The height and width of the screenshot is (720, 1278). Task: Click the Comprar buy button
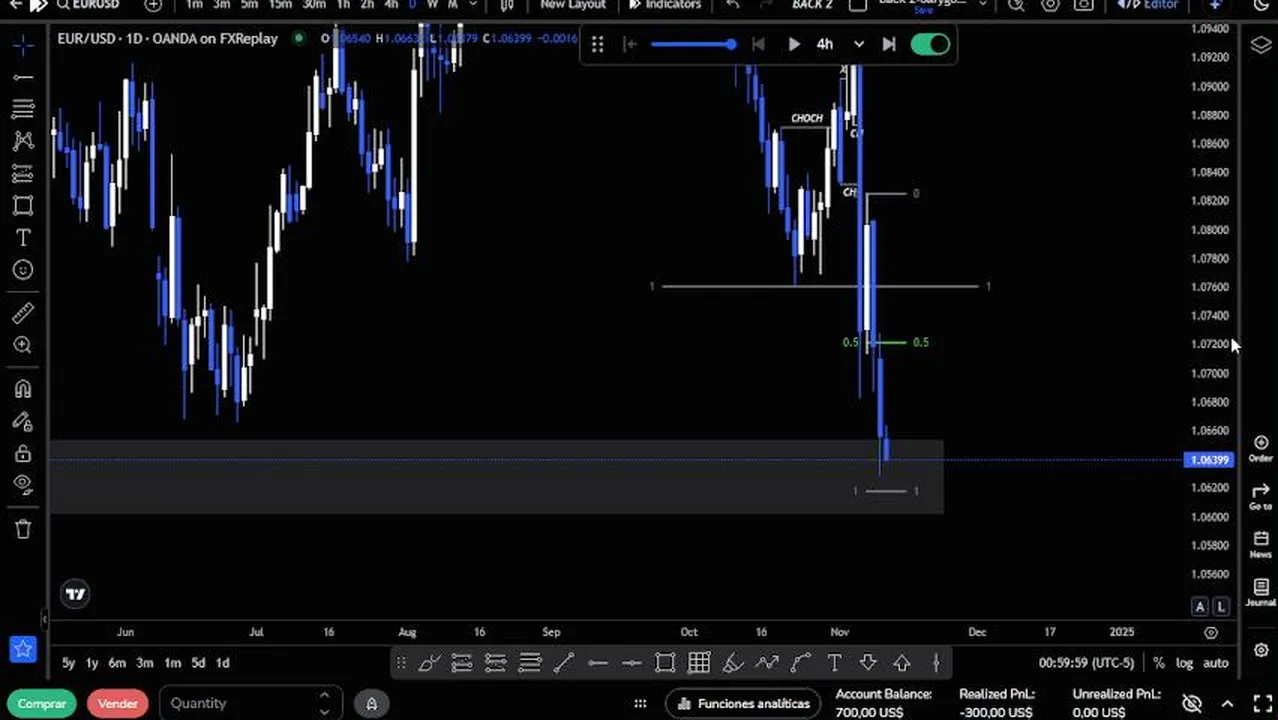[x=42, y=704]
